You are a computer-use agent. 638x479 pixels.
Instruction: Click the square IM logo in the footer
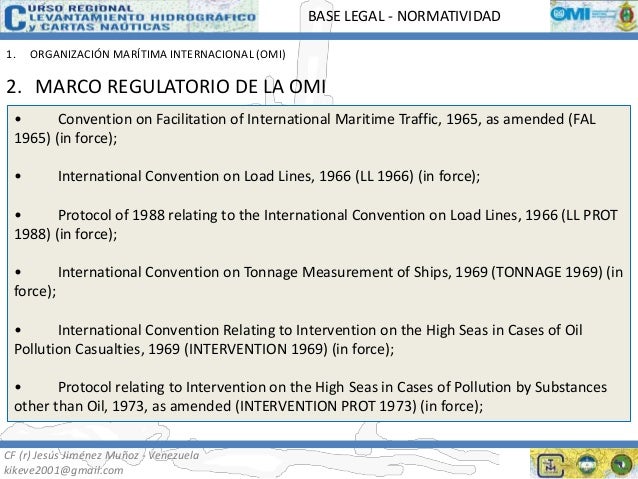click(x=551, y=465)
